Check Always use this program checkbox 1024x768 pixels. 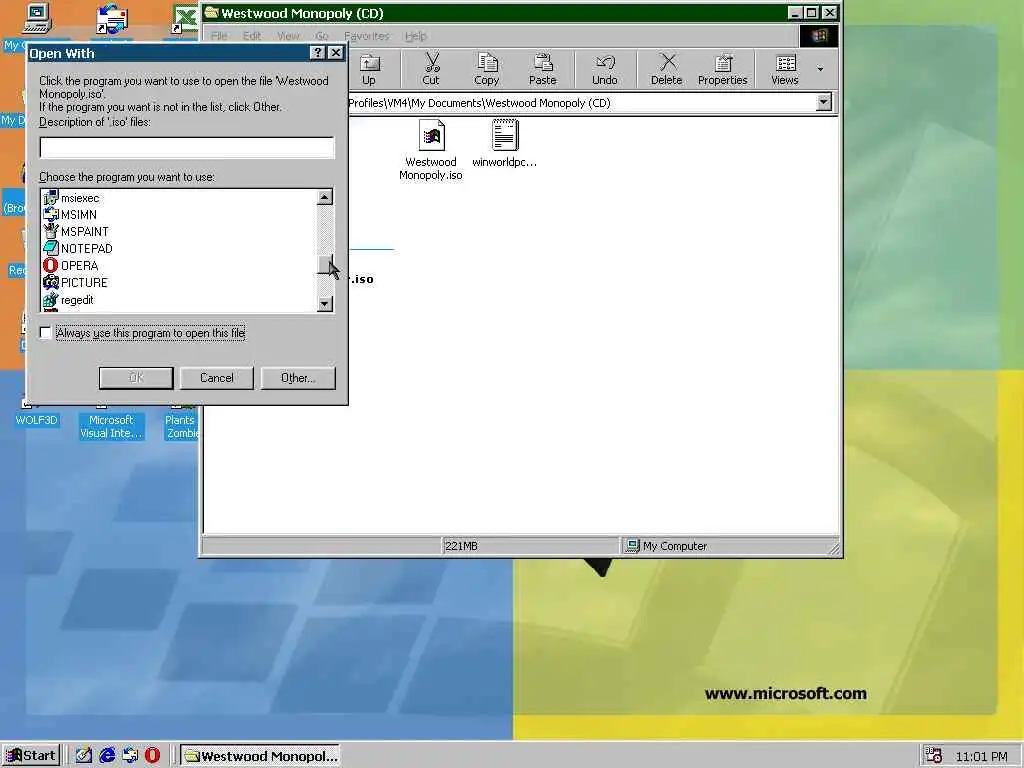click(46, 333)
